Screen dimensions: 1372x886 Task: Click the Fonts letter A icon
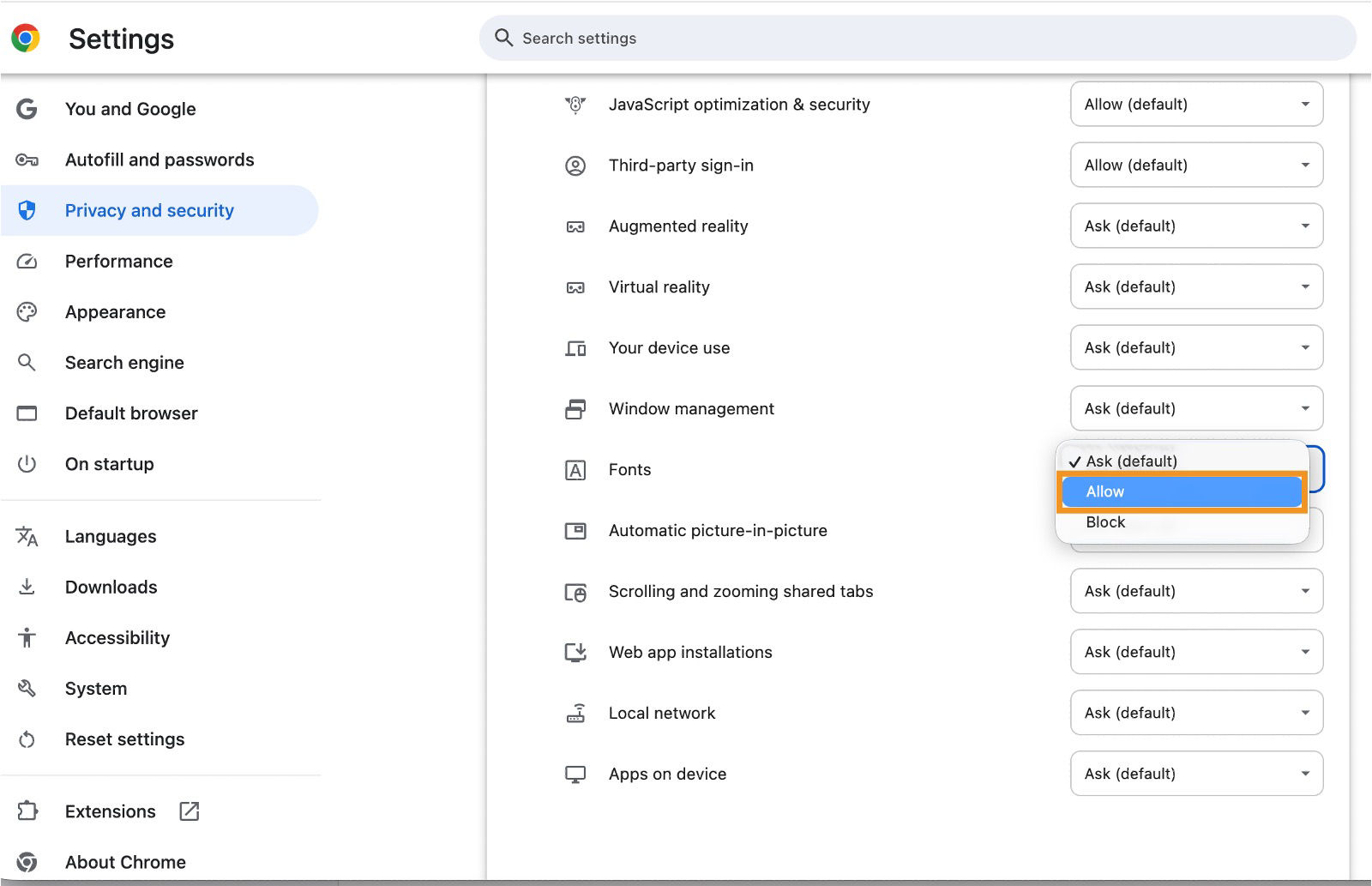(575, 470)
